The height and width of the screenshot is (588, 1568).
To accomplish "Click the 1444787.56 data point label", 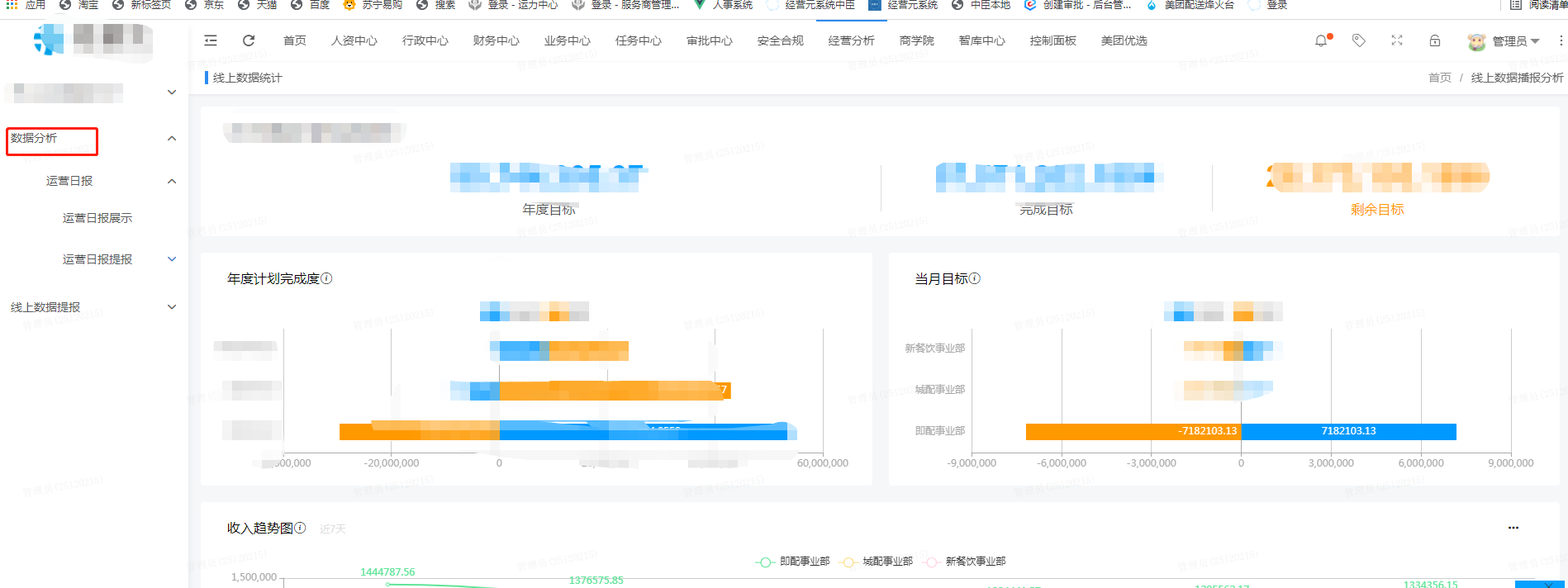I will coord(387,572).
